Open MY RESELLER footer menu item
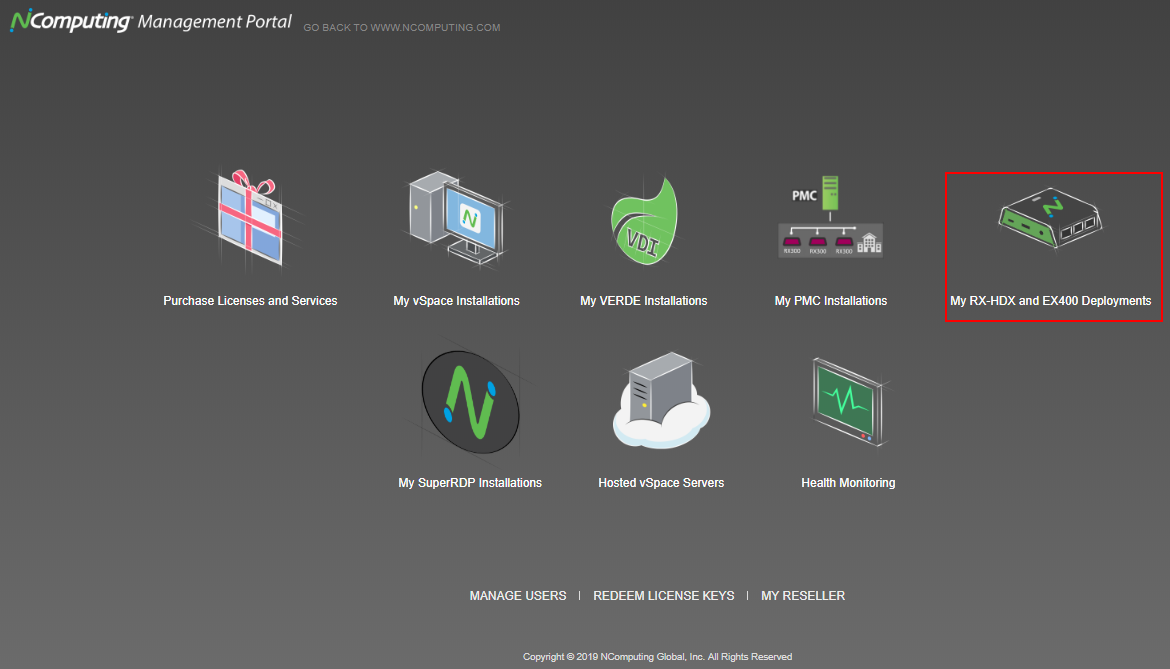The image size is (1170, 669). 803,596
